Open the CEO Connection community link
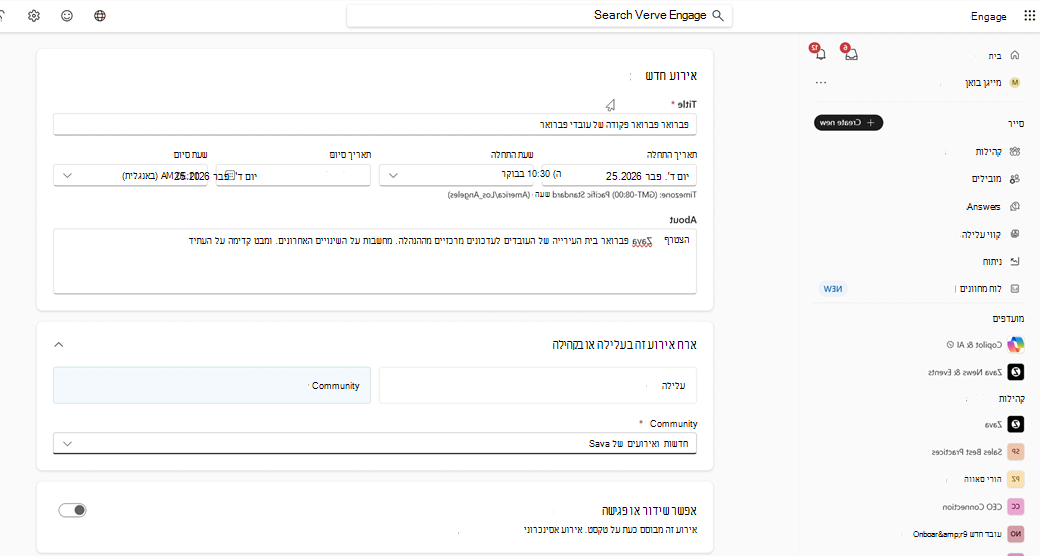The image size is (1040, 556). 972,507
